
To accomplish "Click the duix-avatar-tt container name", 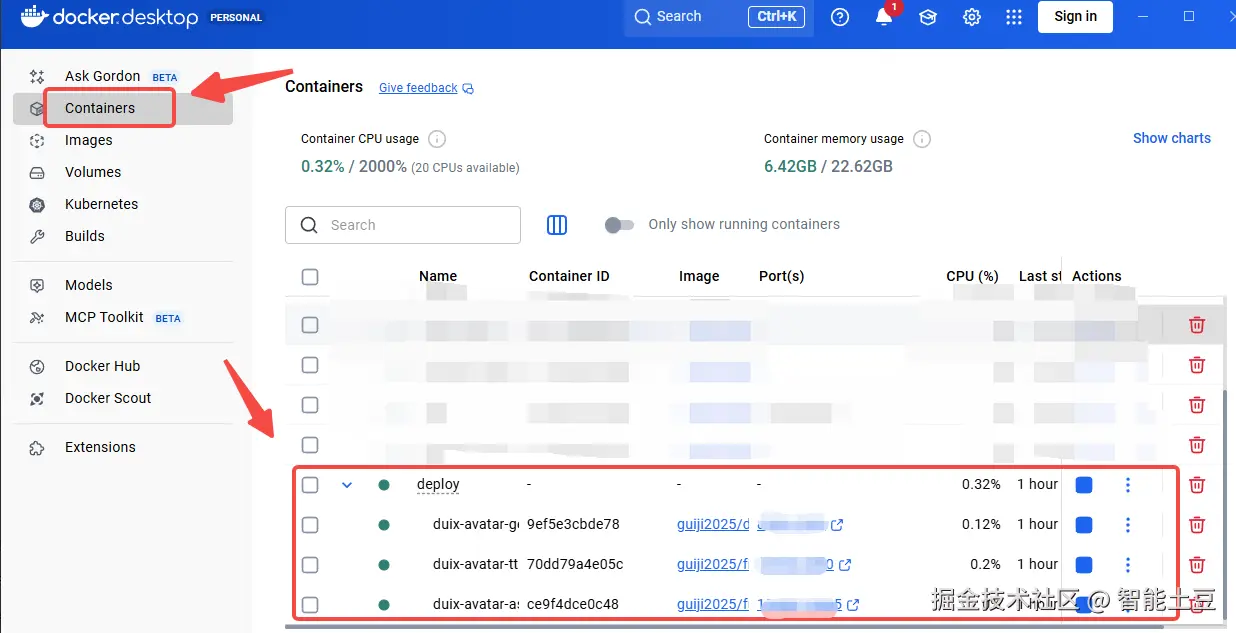I will coord(475,564).
